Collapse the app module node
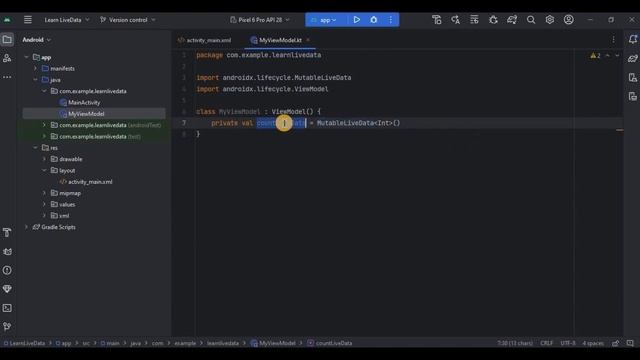The height and width of the screenshot is (360, 640). point(27,57)
